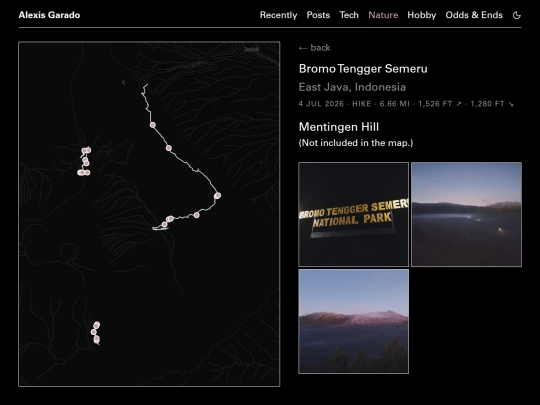Image resolution: width=540 pixels, height=405 pixels.
Task: Open the Bromo Tengger Semeru National Park sign photo
Action: click(353, 214)
